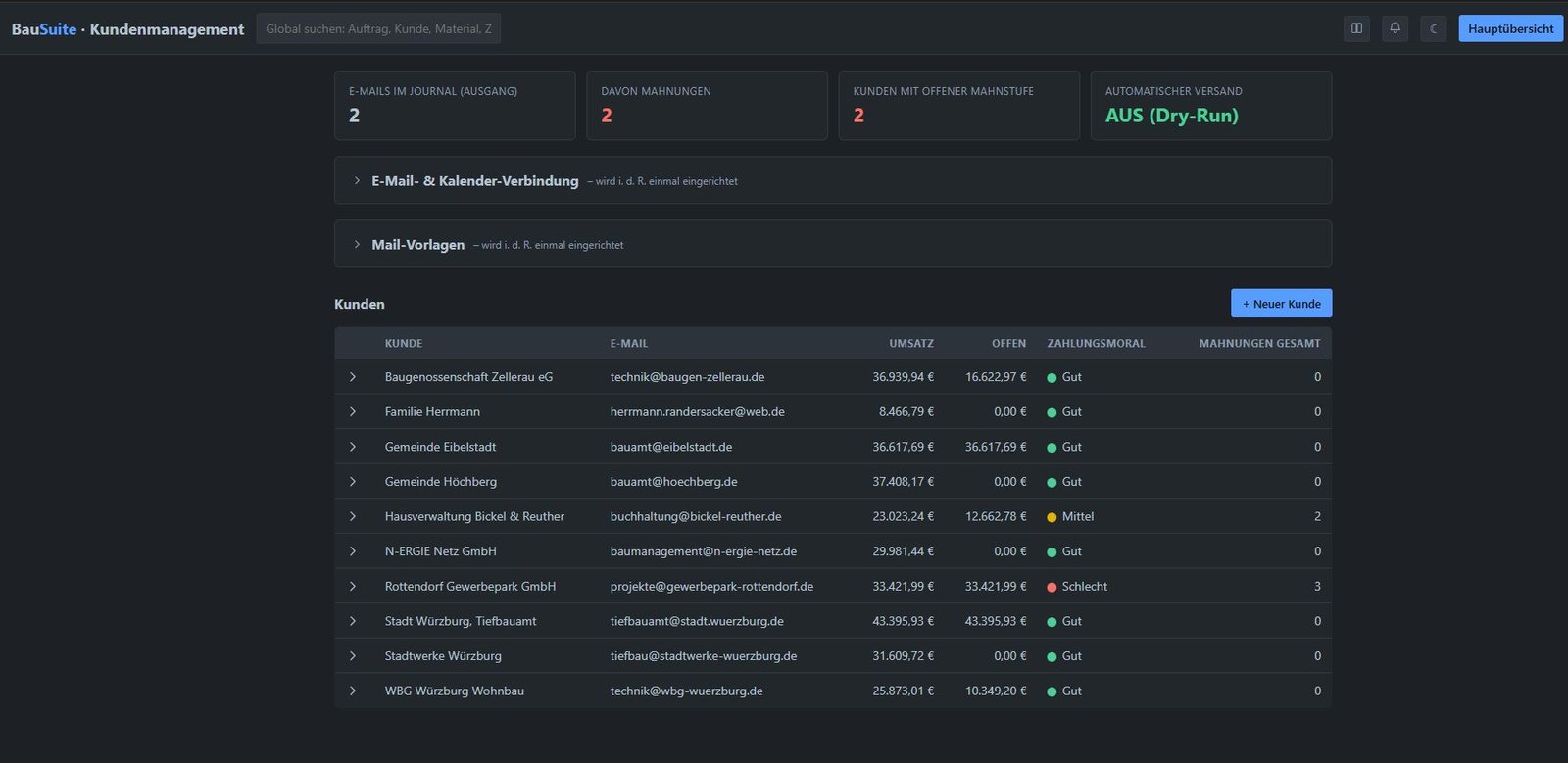The image size is (1568, 763).
Task: Click the open amount 10.349,20 €
Action: point(996,691)
